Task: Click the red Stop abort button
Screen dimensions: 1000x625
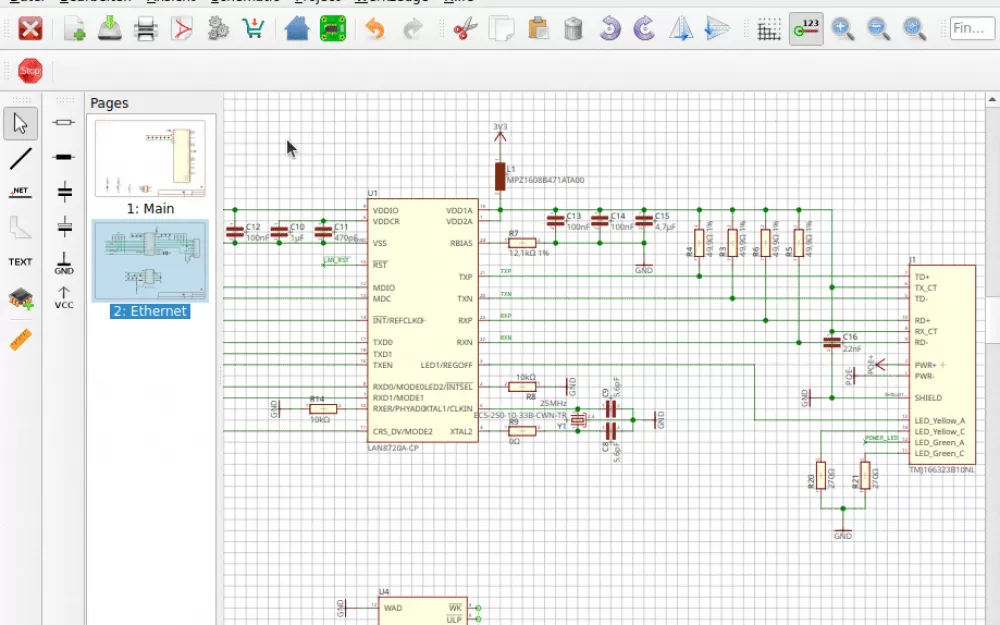Action: (30, 71)
